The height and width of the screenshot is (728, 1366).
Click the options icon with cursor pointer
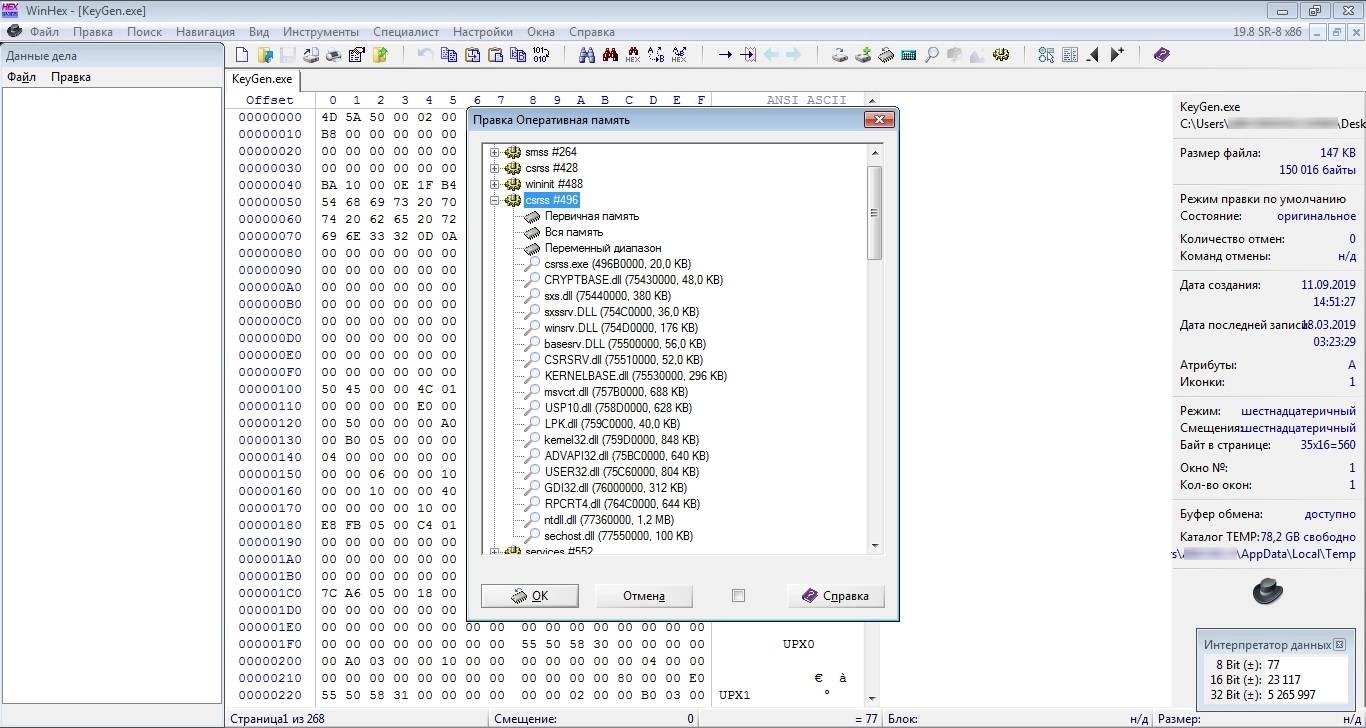[x=1046, y=55]
